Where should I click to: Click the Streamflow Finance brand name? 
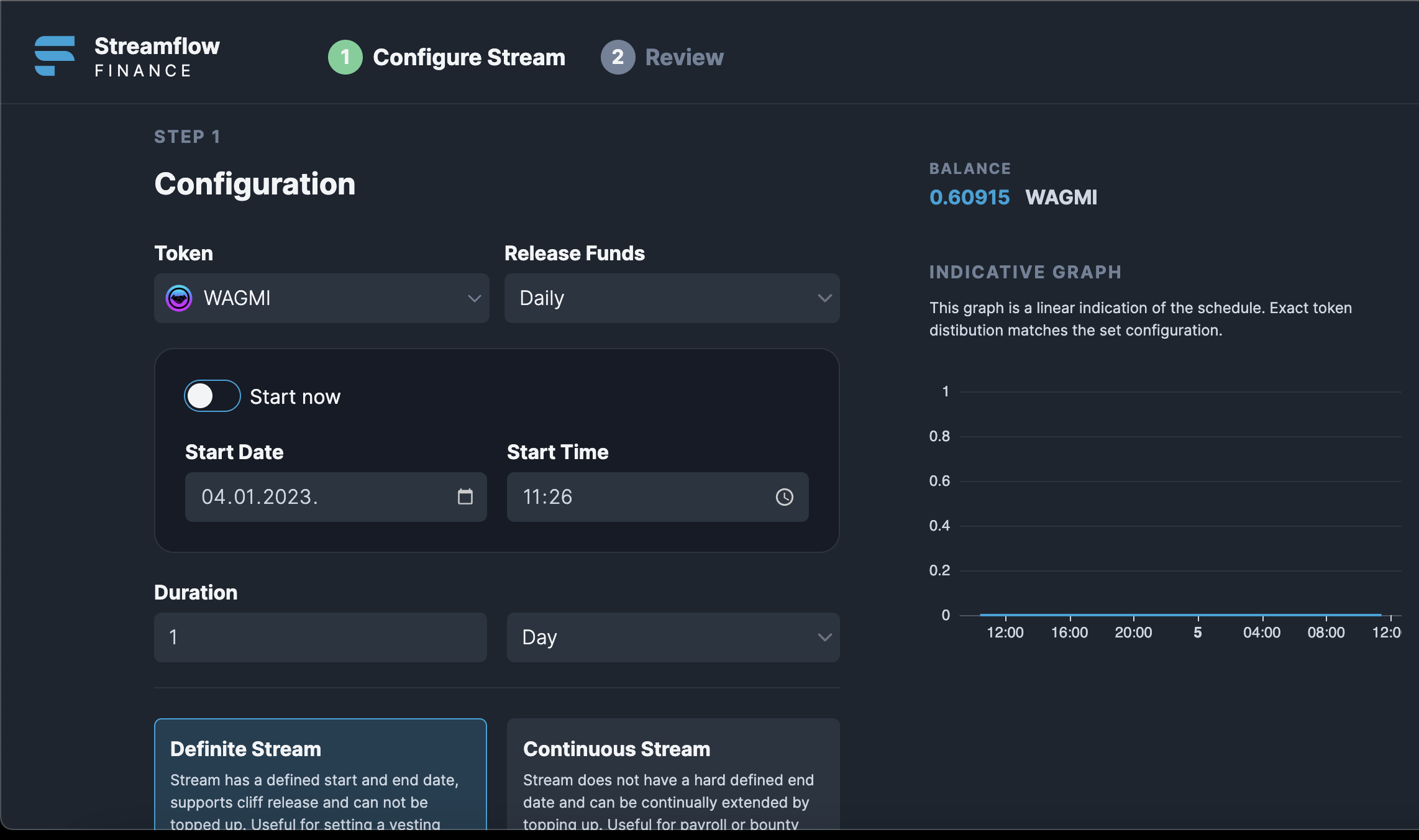(x=157, y=57)
